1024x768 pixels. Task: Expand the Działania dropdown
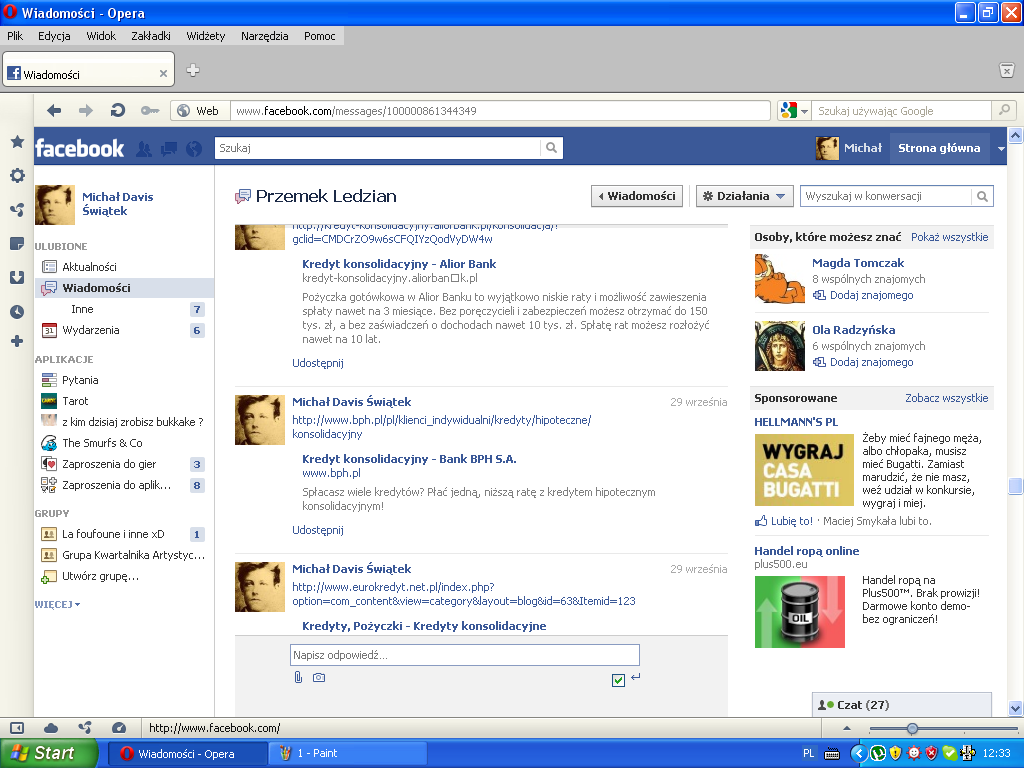tap(744, 196)
